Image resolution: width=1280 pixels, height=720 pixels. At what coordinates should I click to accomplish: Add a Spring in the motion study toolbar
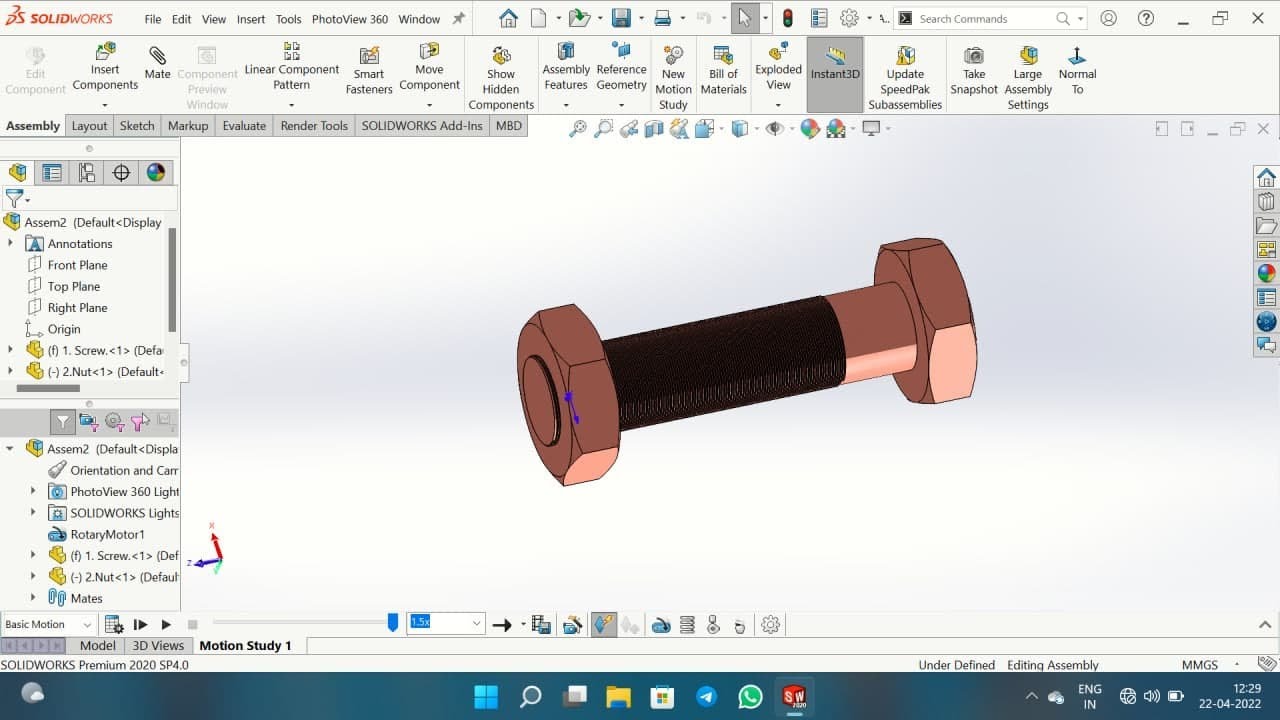[x=687, y=625]
